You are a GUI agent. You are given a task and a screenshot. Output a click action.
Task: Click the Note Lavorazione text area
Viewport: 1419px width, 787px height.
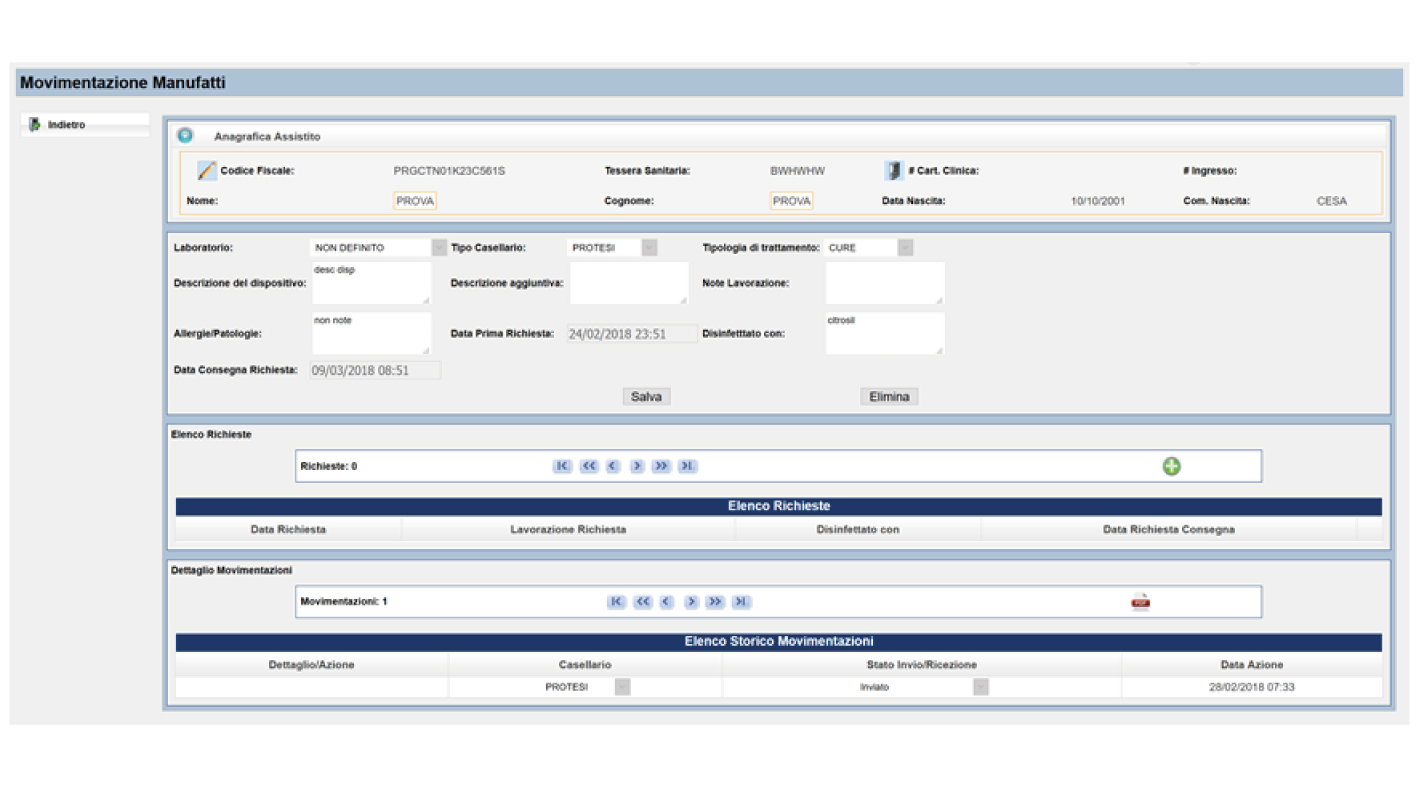pyautogui.click(x=885, y=283)
